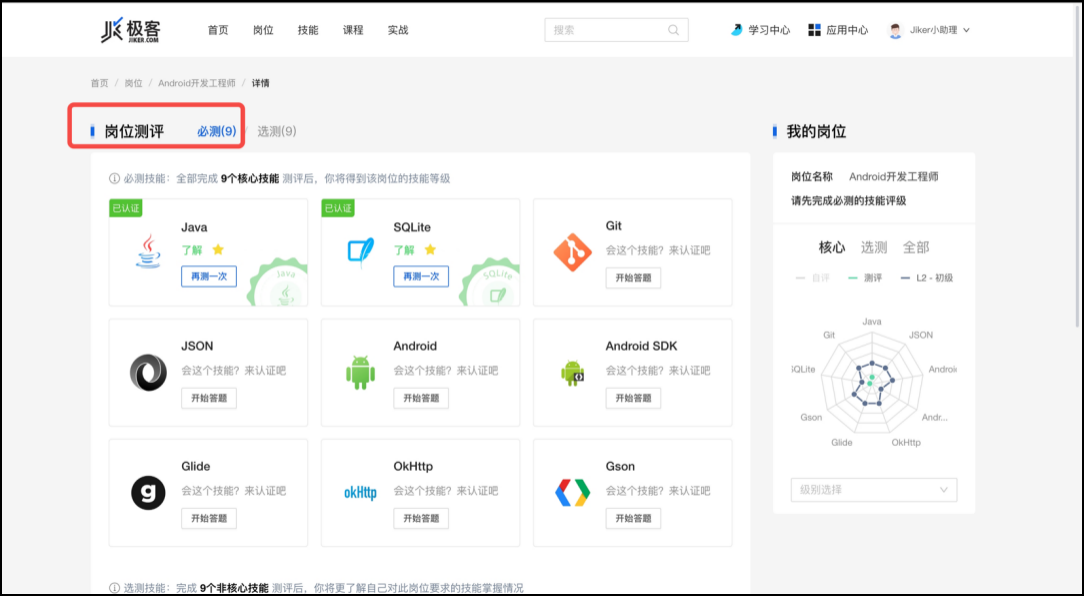Image resolution: width=1084 pixels, height=598 pixels.
Task: Click the Jiker小助理 avatar
Action: tap(895, 30)
